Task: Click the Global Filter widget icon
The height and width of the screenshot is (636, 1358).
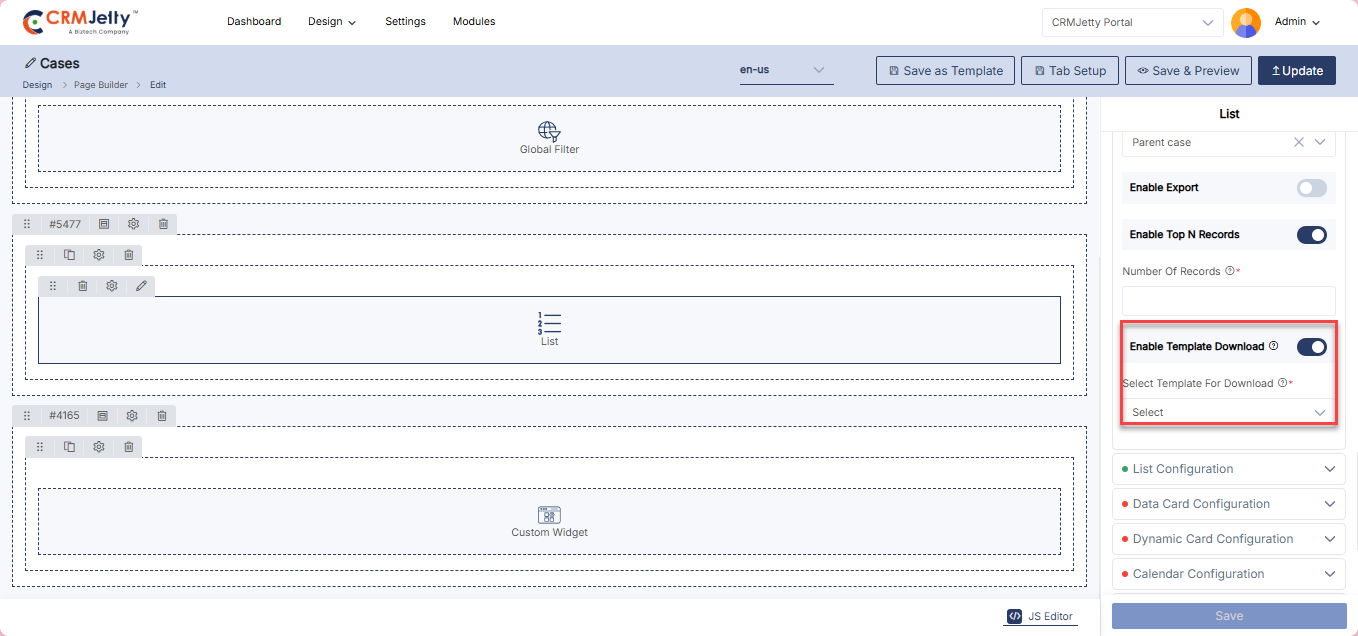Action: 549,131
